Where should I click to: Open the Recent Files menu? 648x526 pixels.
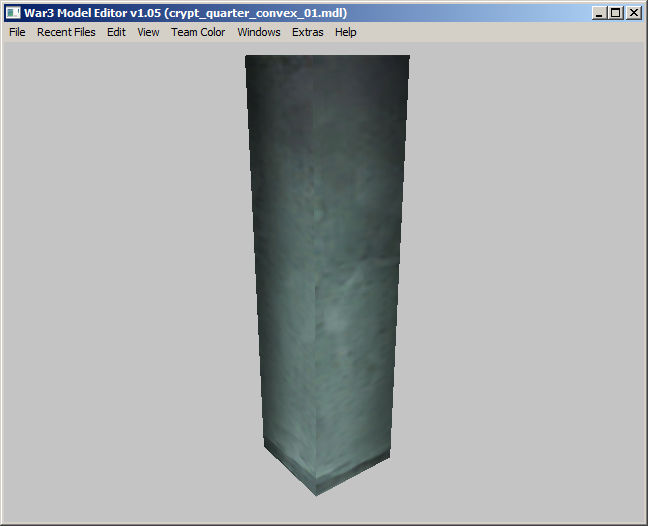point(66,32)
